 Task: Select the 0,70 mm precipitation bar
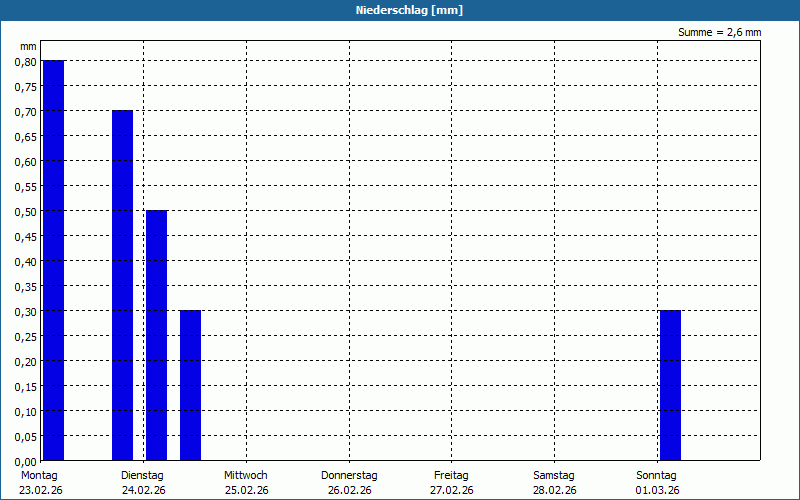coord(122,285)
